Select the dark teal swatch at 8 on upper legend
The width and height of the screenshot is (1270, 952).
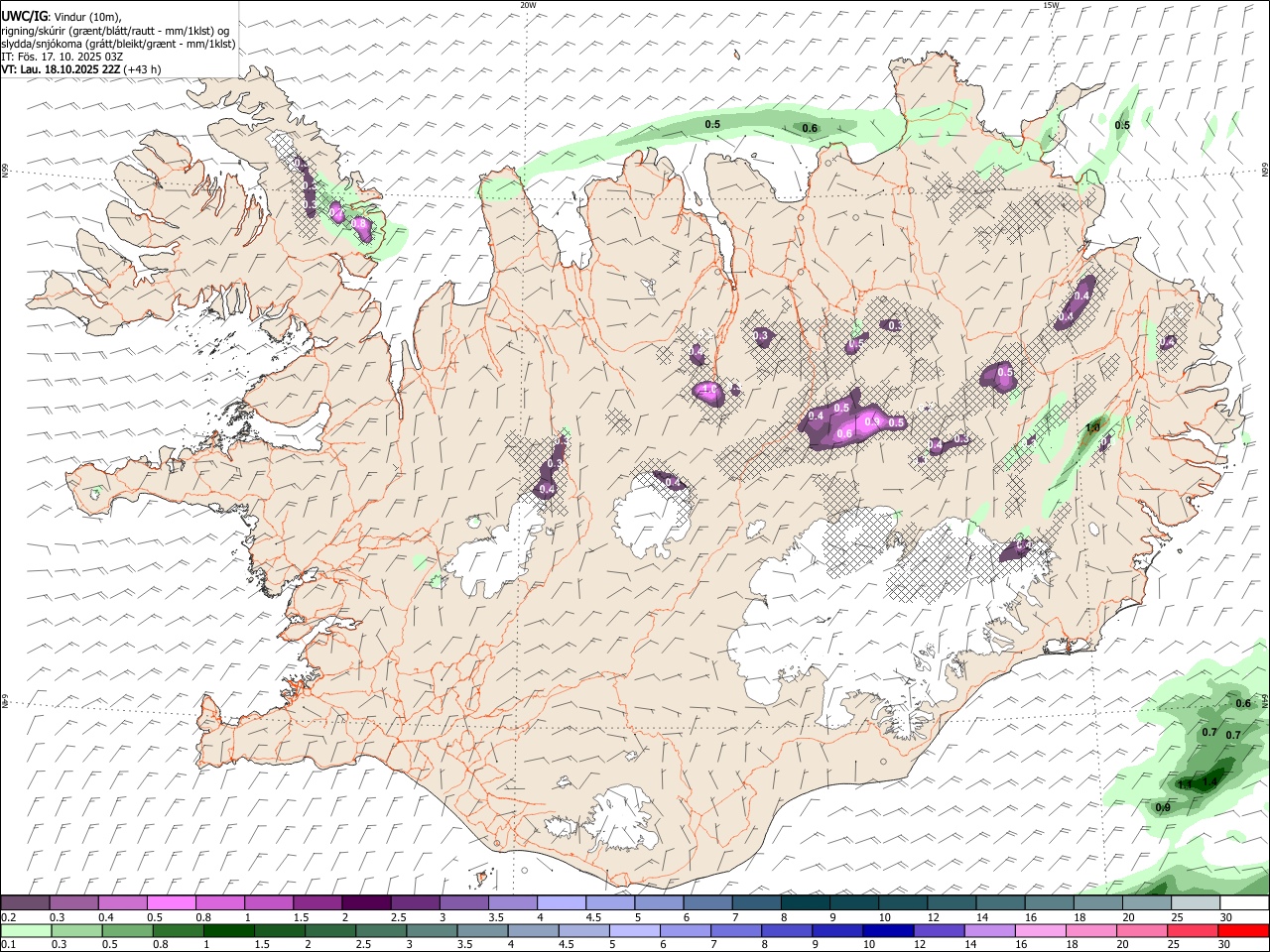point(804,903)
